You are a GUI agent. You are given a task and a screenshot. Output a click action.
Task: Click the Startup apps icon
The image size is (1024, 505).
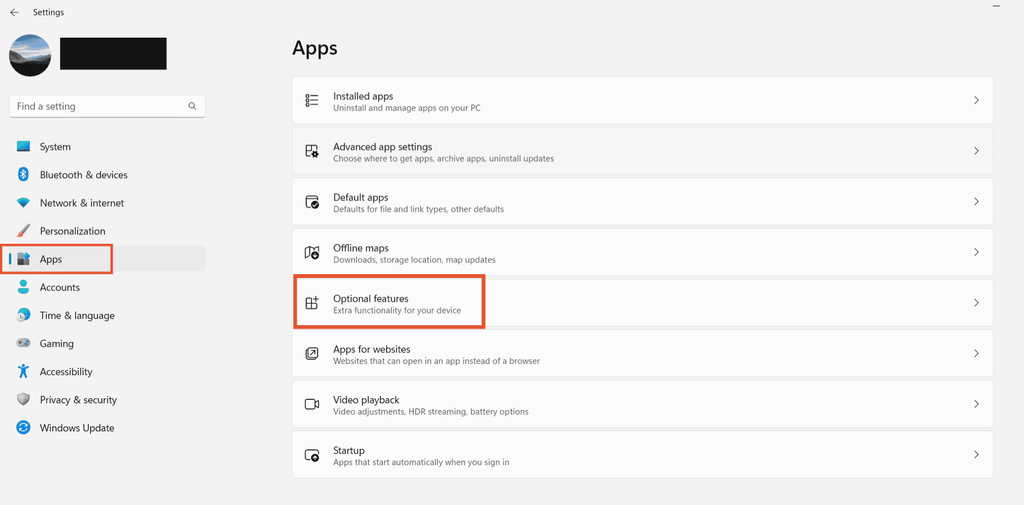coord(312,455)
